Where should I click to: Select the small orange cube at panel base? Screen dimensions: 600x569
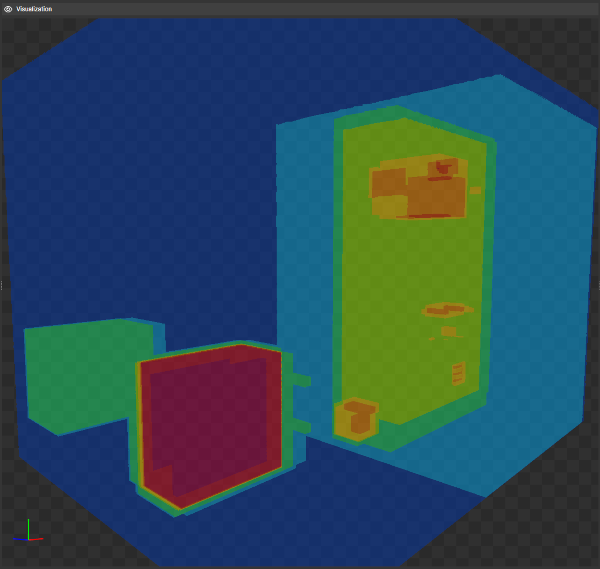pos(357,420)
